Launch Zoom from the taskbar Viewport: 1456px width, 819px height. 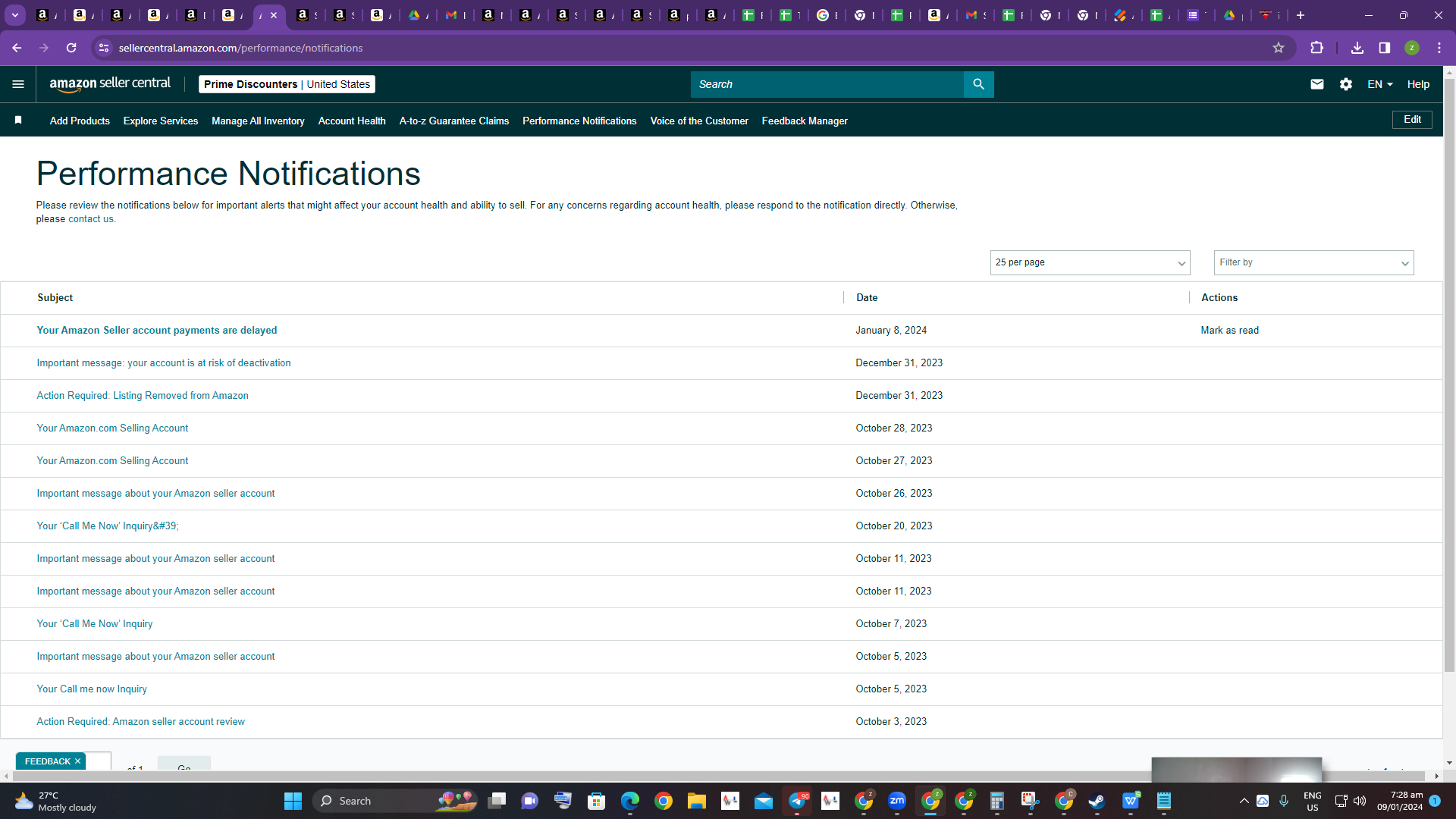897,801
